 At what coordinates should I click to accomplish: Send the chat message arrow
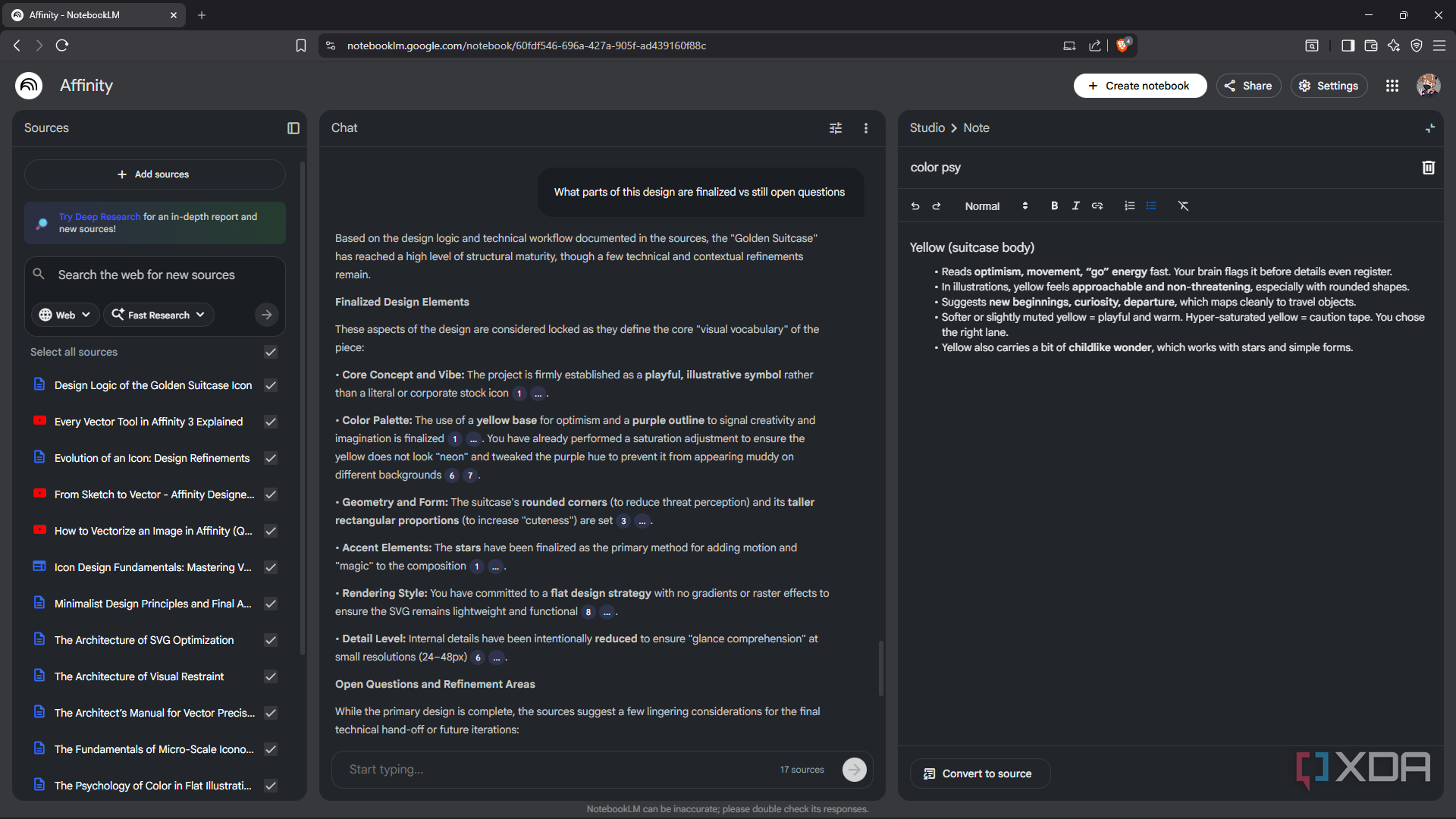[855, 770]
